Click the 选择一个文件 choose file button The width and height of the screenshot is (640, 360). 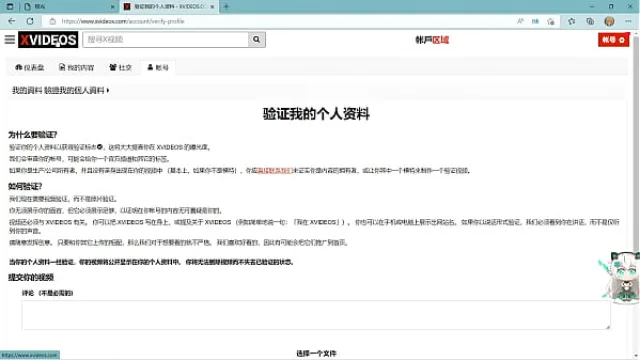point(316,353)
